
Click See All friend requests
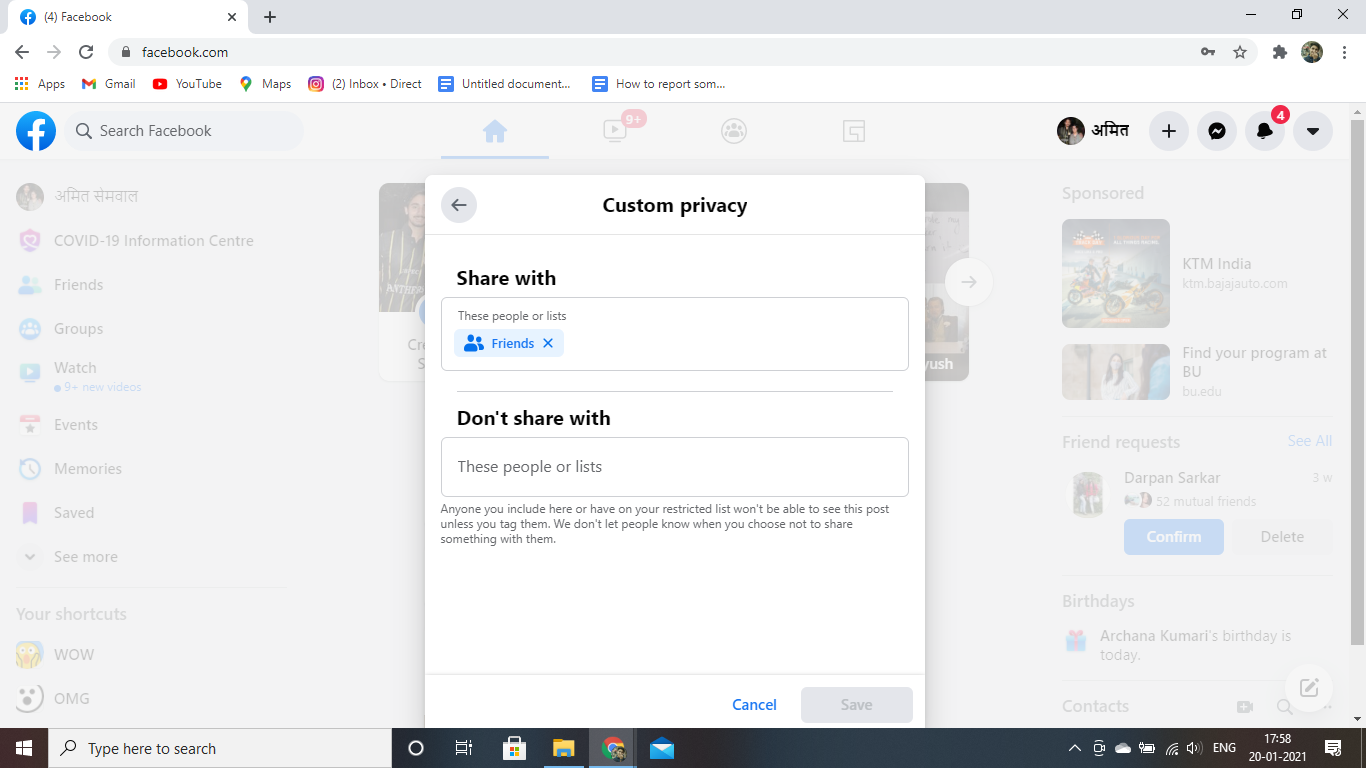[1310, 441]
